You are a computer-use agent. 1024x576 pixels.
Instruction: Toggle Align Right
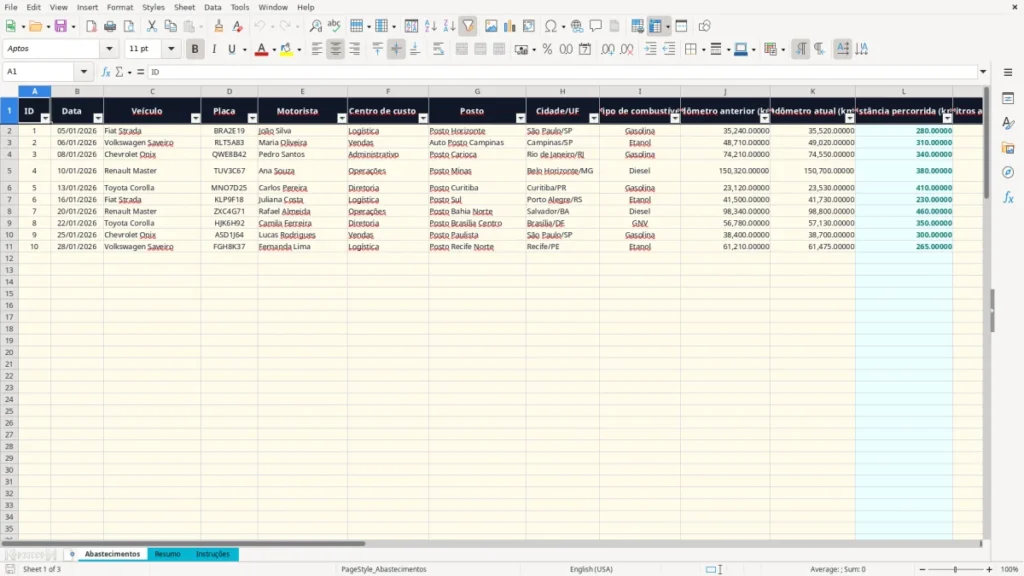(x=355, y=49)
